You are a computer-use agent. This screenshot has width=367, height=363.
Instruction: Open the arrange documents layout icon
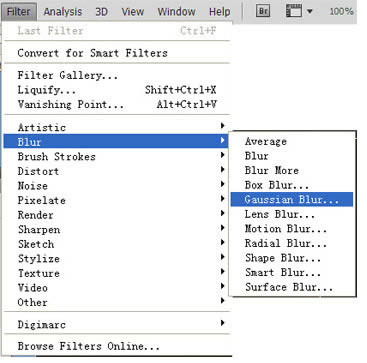pyautogui.click(x=294, y=11)
